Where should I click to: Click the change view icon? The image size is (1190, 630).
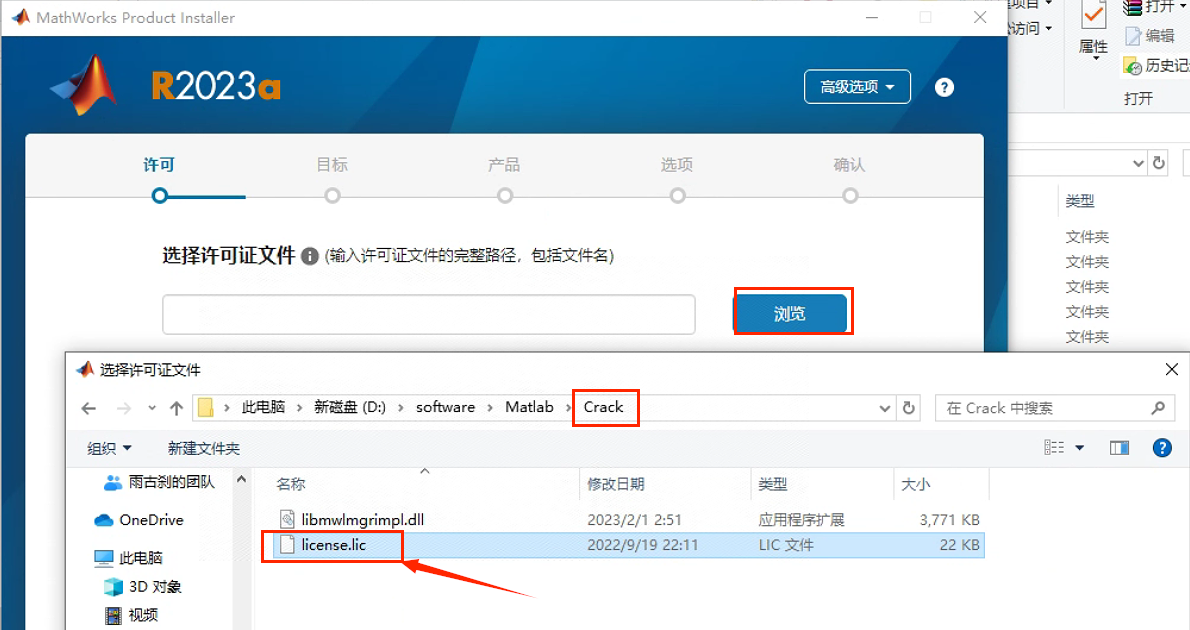pos(1054,448)
